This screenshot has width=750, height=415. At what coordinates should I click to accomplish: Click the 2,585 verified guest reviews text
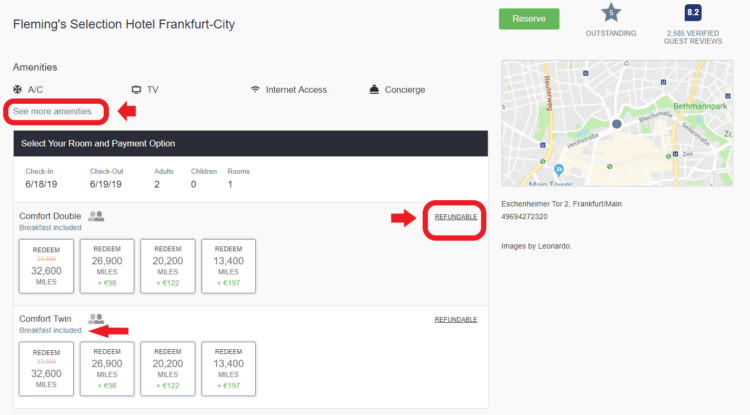[x=693, y=37]
